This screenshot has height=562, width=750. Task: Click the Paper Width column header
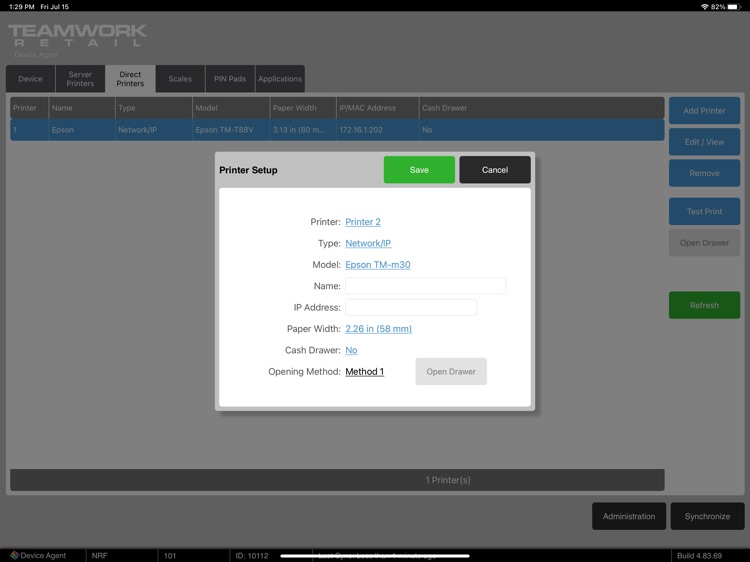[x=303, y=108]
